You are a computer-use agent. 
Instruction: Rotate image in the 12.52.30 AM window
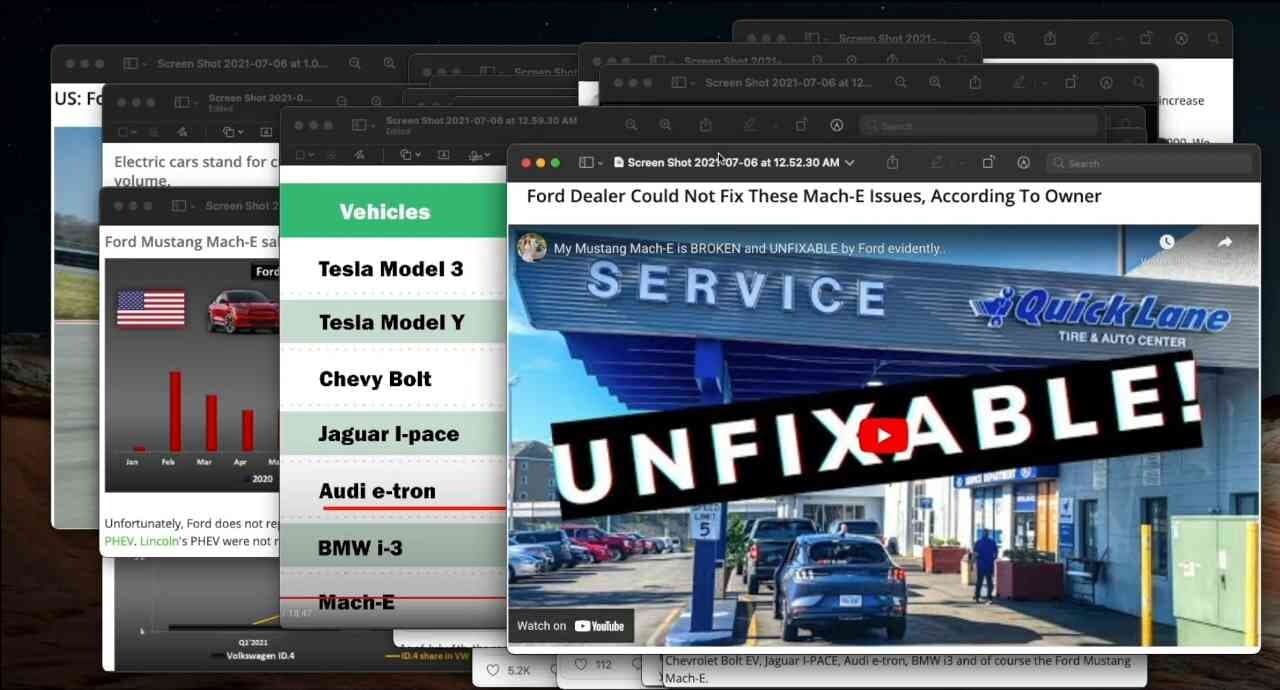point(988,163)
